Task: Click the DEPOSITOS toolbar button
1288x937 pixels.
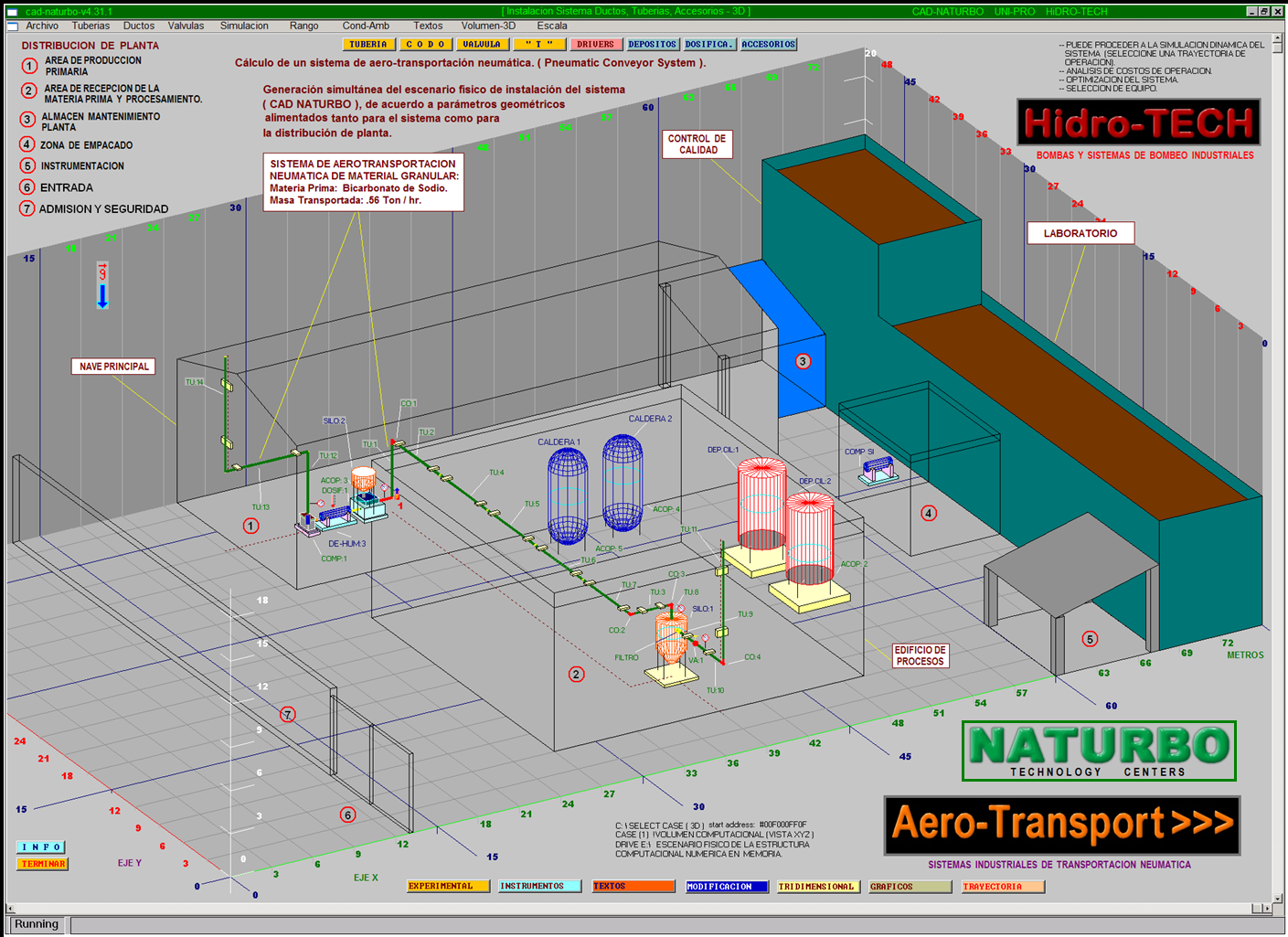Action: click(x=653, y=44)
